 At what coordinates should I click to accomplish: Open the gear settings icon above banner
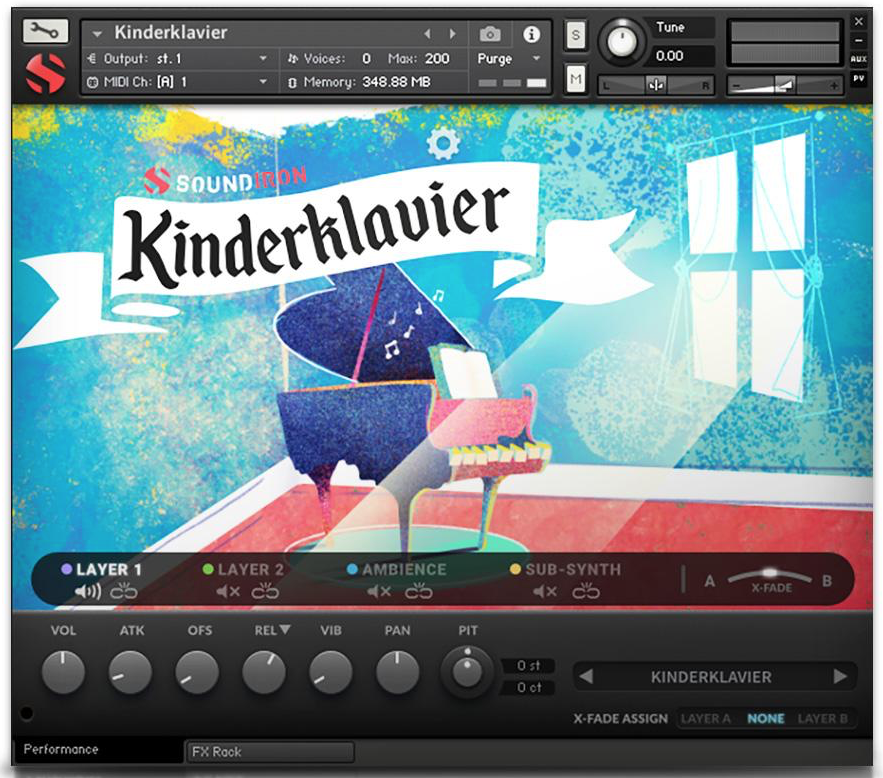pos(443,143)
